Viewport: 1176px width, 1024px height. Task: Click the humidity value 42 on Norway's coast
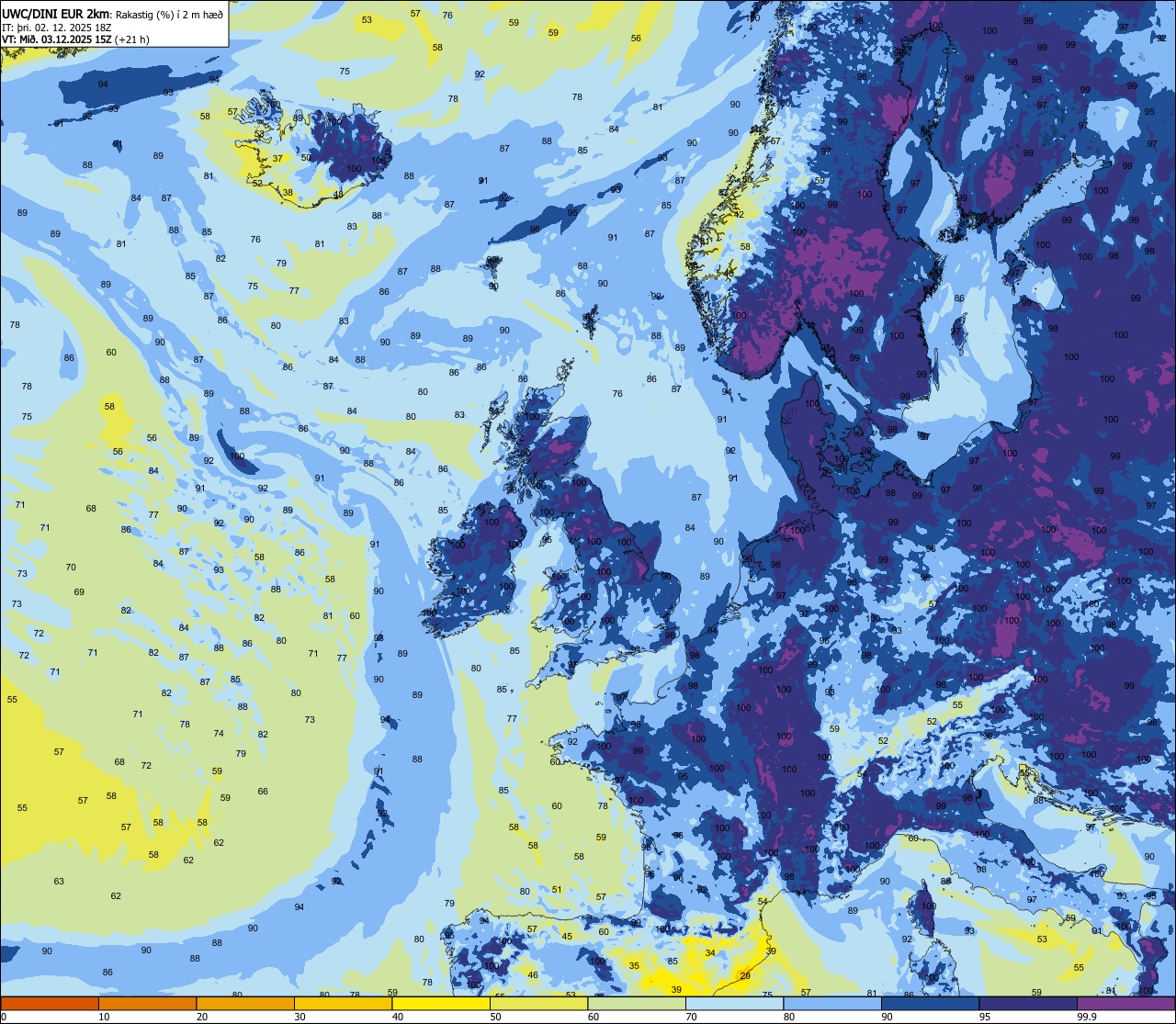click(x=739, y=214)
